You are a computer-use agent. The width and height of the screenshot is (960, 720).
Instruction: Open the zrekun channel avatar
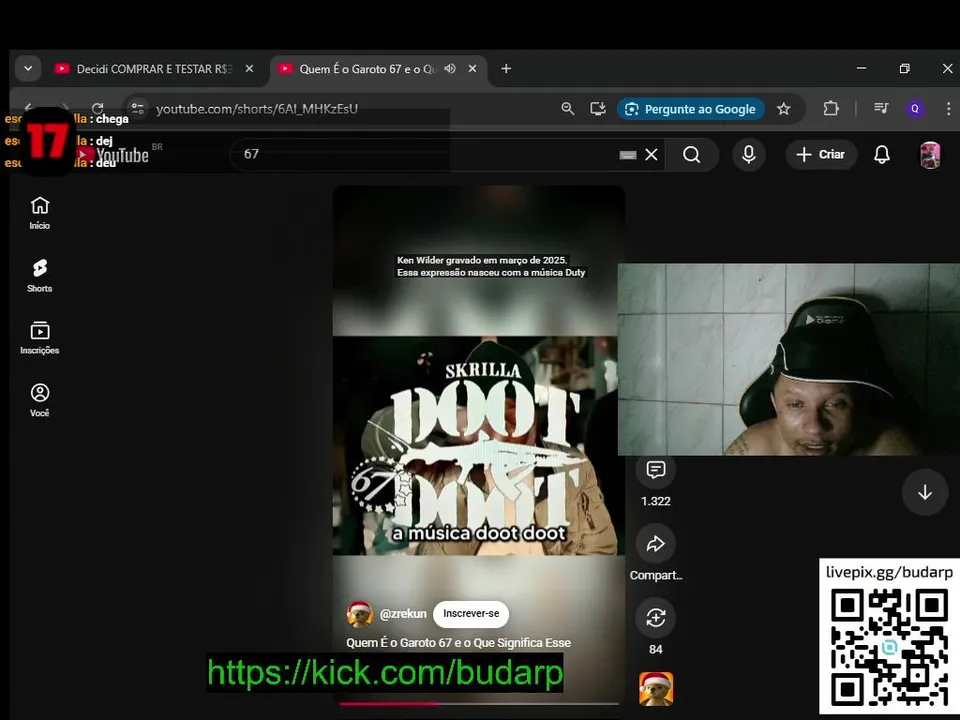(360, 614)
